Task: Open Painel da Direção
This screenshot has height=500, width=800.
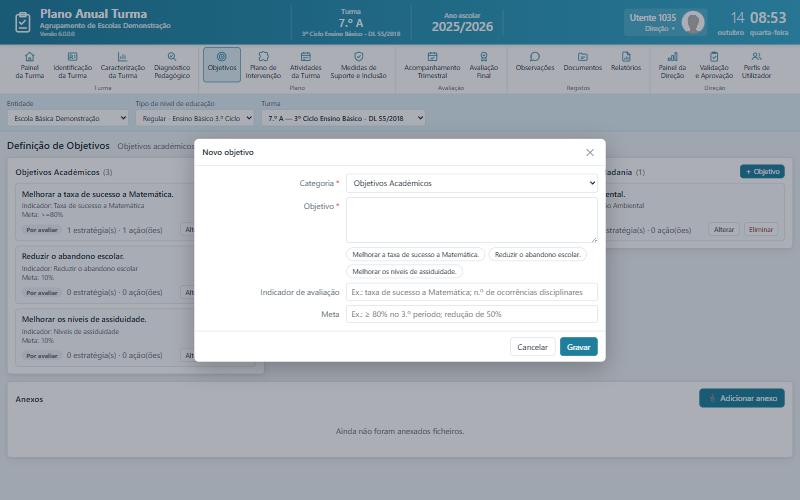Action: click(x=672, y=65)
